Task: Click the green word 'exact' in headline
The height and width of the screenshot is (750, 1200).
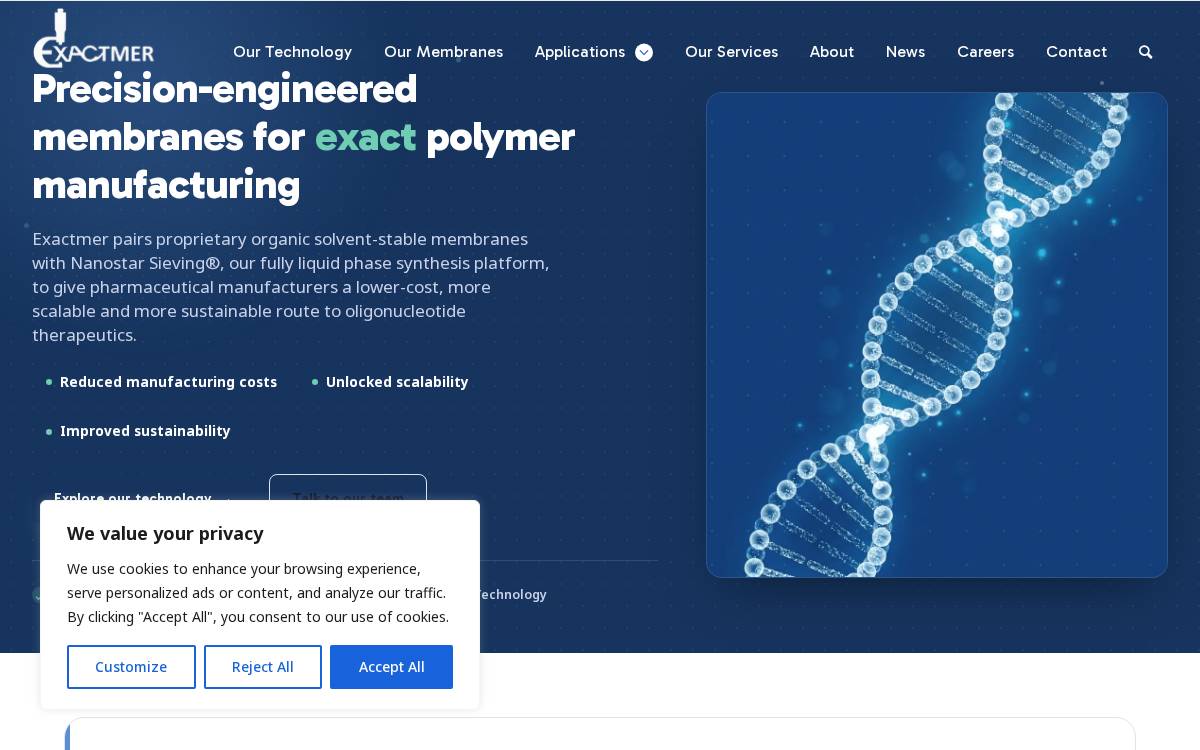Action: click(366, 137)
